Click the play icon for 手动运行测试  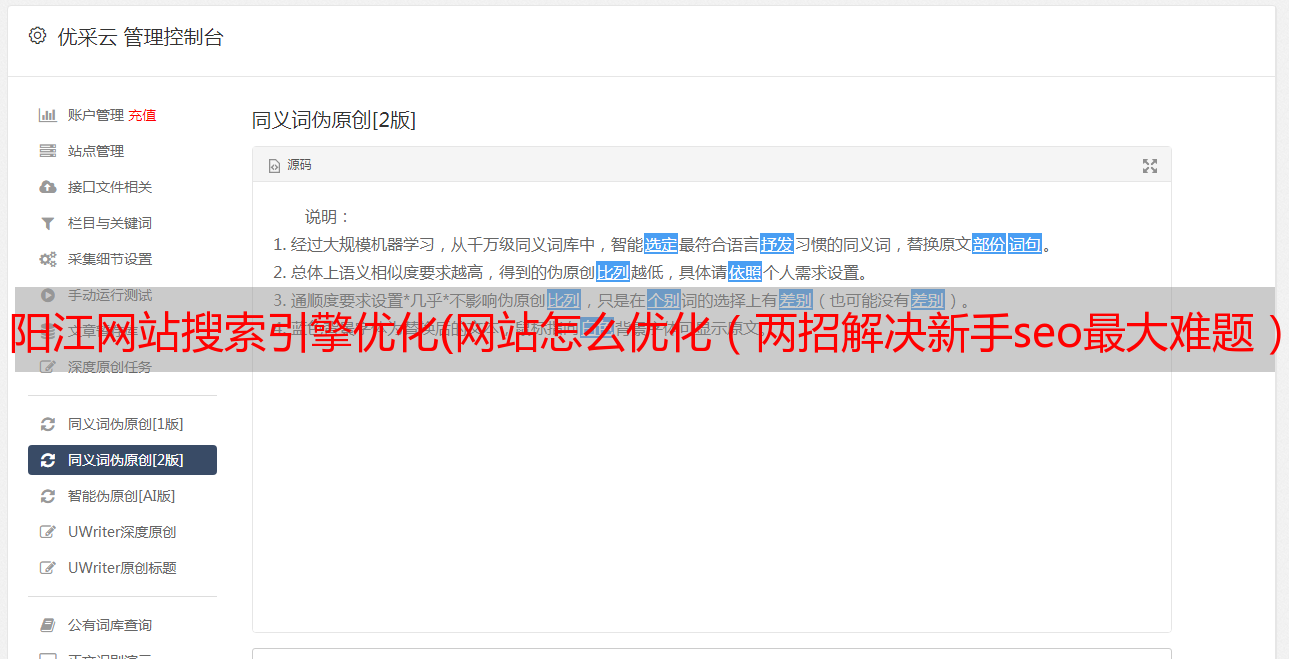click(47, 295)
